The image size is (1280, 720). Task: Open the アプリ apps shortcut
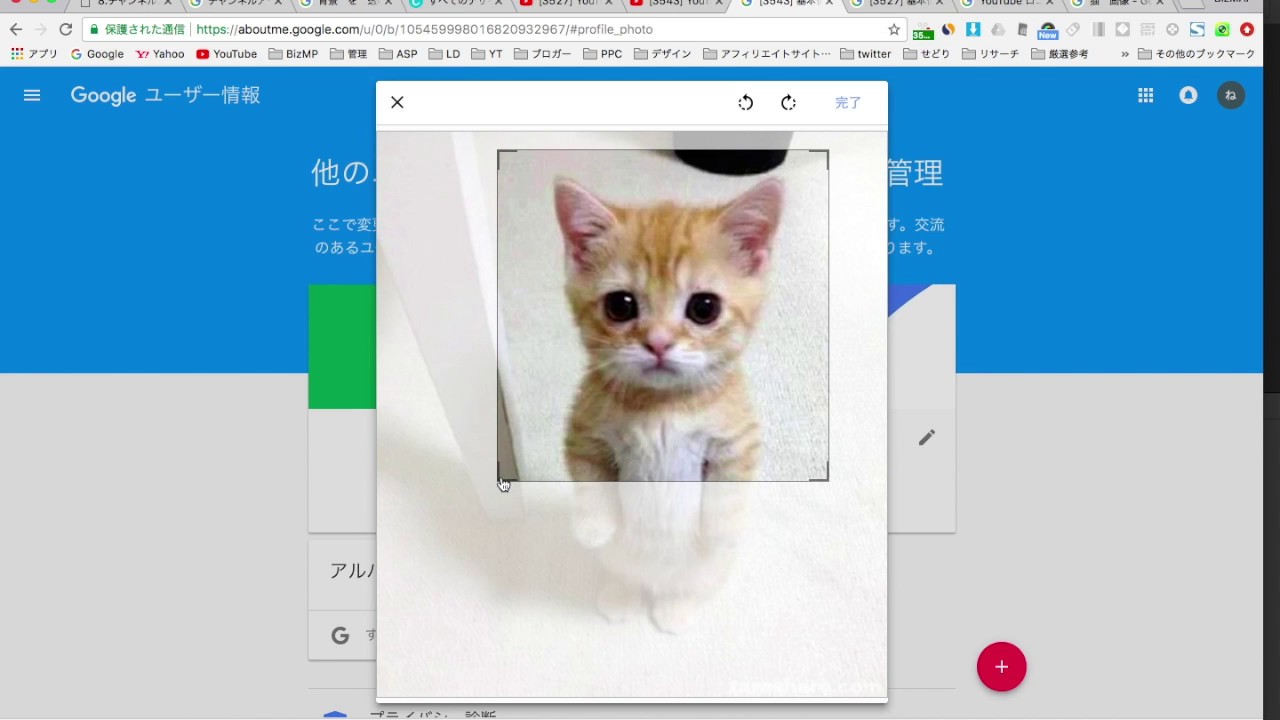[x=34, y=54]
